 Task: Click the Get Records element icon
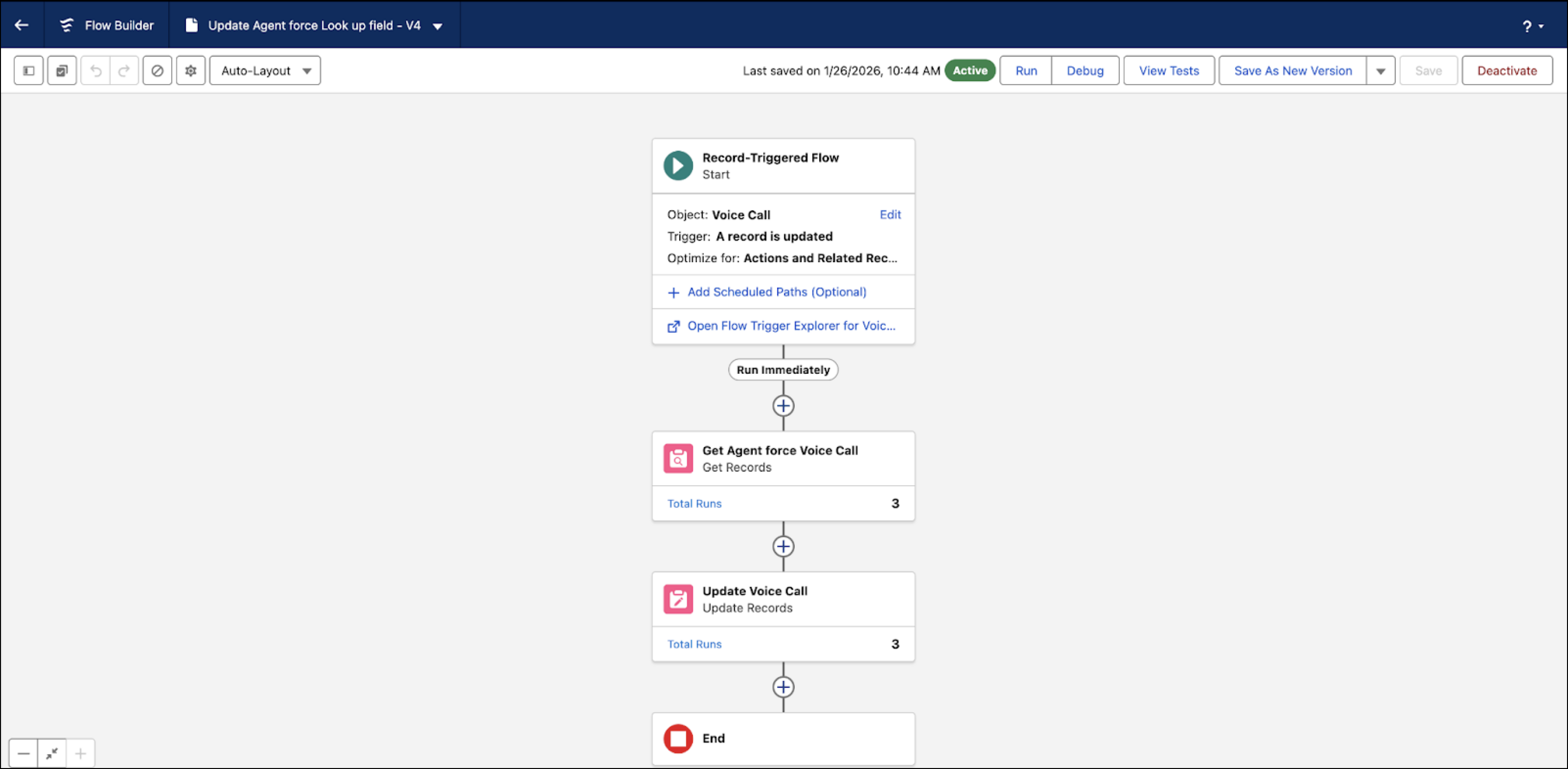(678, 459)
